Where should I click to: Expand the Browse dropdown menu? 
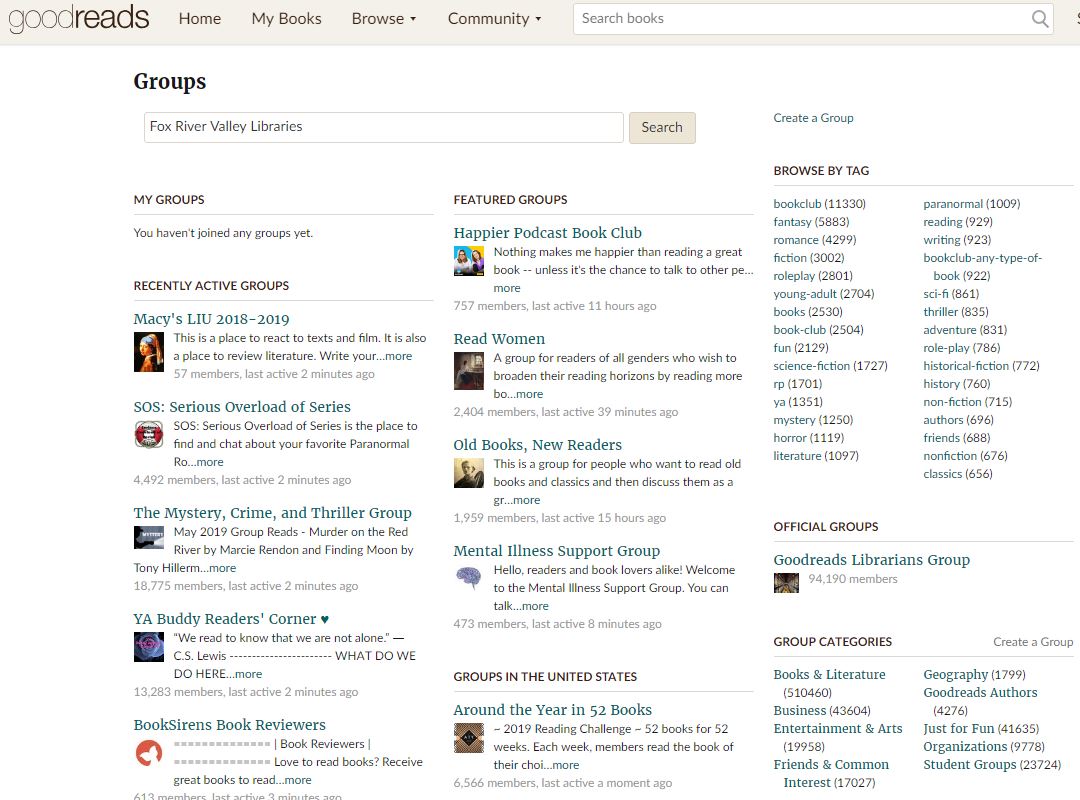tap(384, 19)
